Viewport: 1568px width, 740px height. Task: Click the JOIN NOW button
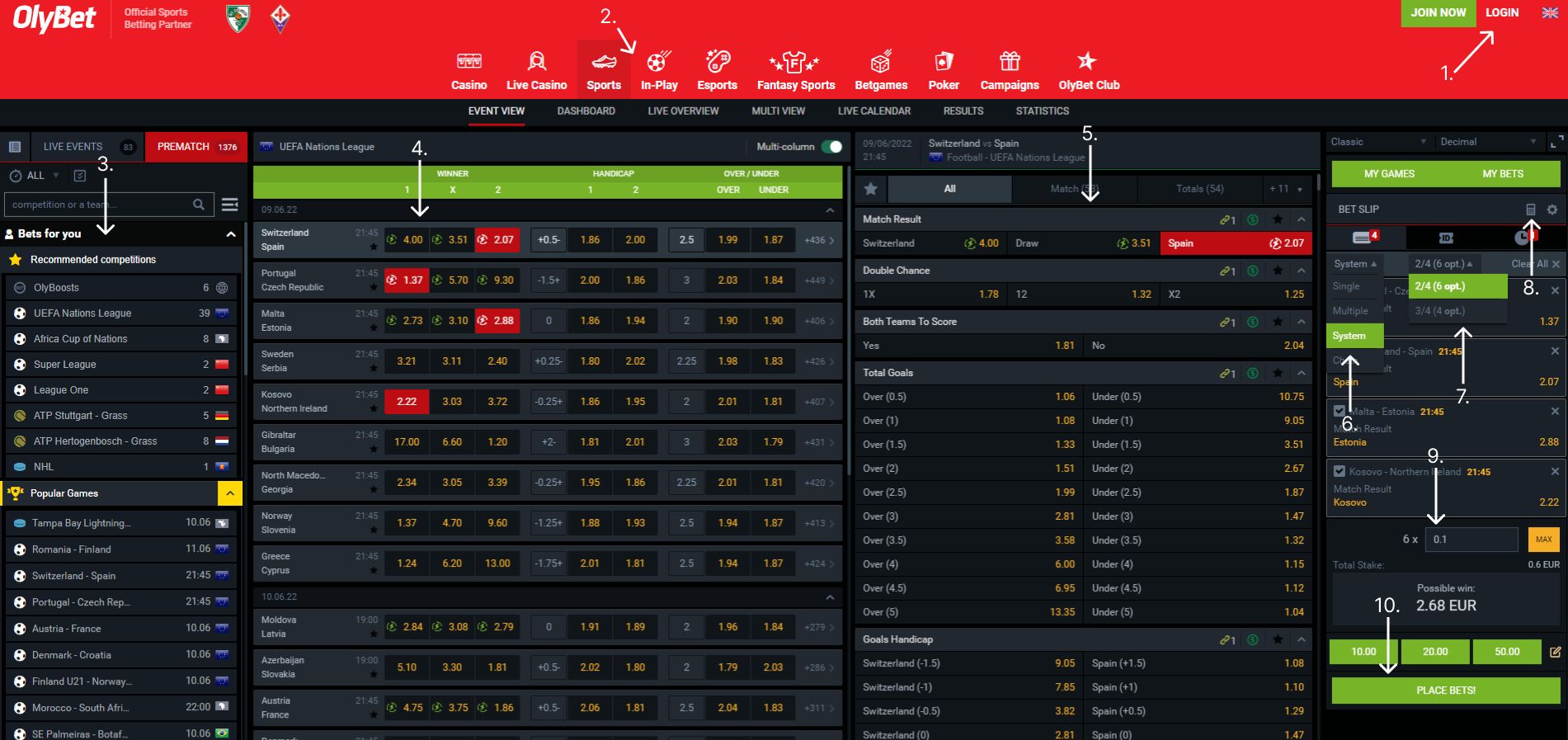coord(1438,13)
